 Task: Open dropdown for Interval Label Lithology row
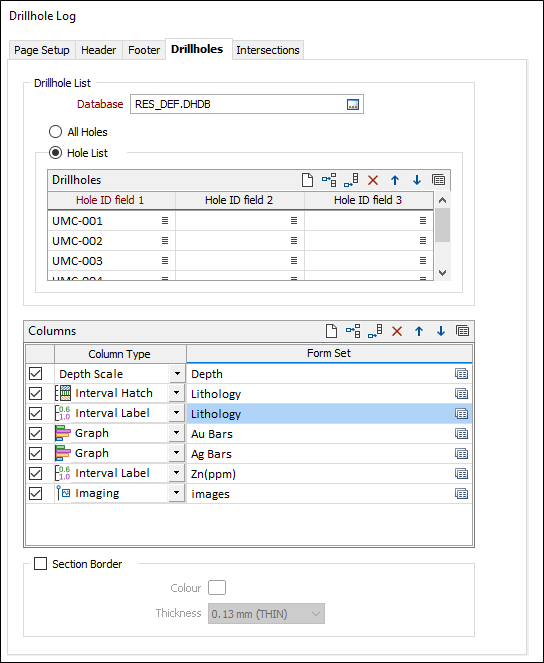pos(177,413)
